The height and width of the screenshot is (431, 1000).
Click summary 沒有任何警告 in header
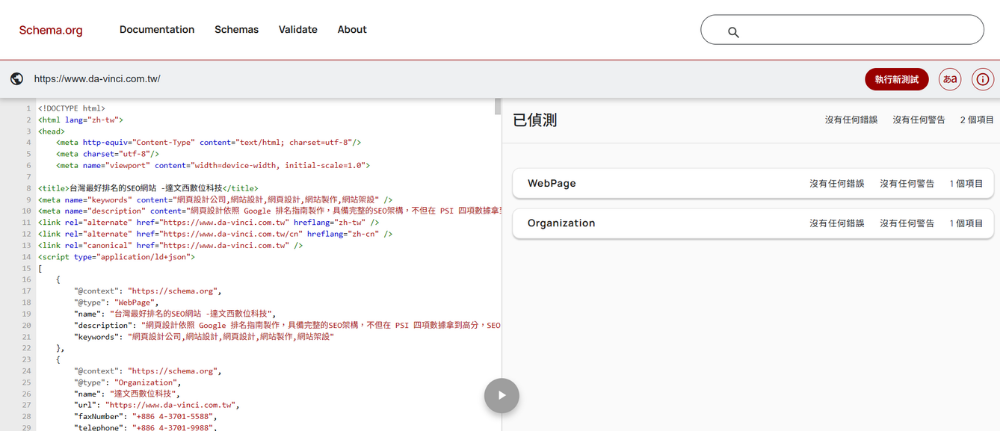(x=919, y=120)
